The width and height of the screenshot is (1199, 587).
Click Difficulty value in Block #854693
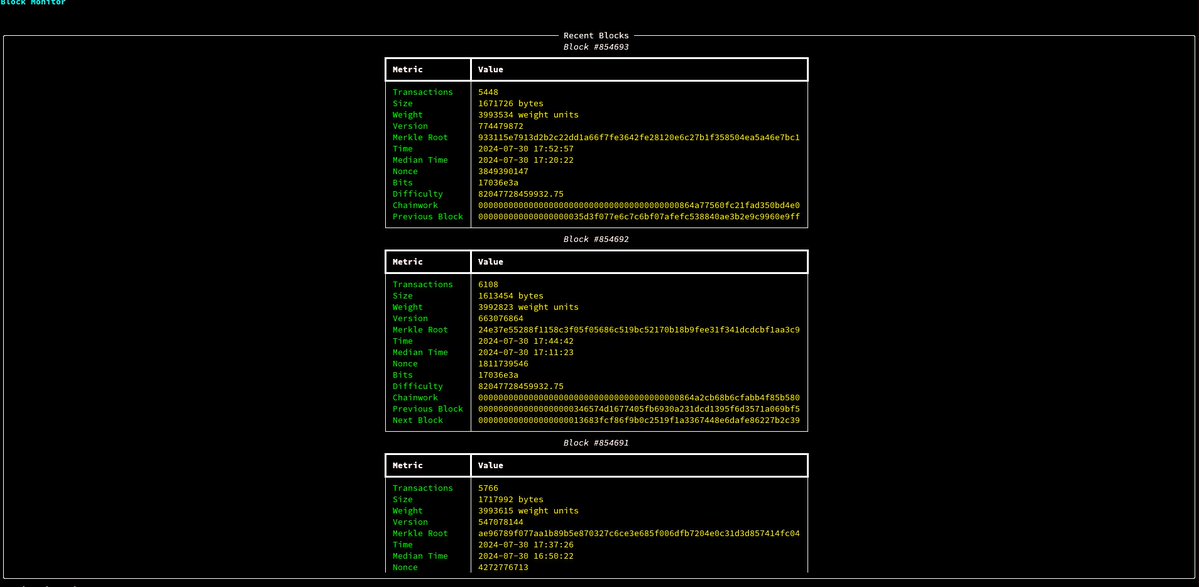(x=521, y=193)
